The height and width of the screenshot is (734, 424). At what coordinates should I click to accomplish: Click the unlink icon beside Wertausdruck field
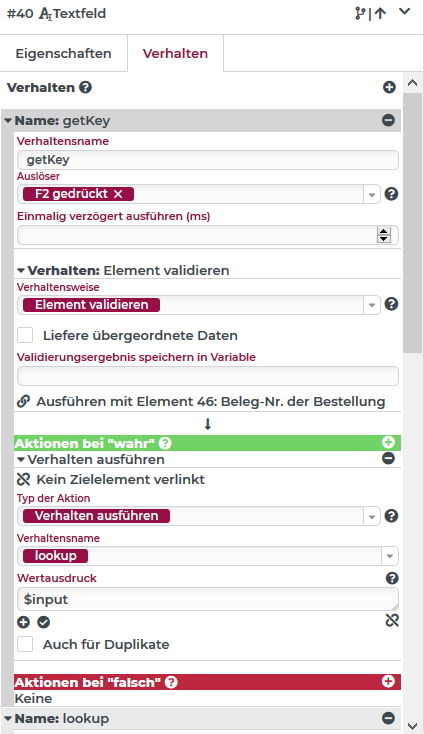pyautogui.click(x=392, y=621)
